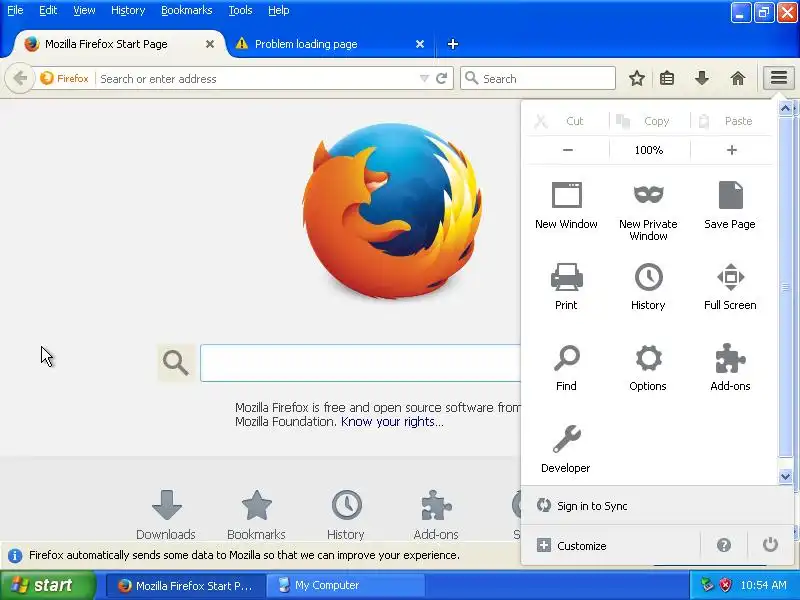The width and height of the screenshot is (800, 600).
Task: Select the Mozilla Firefox Start Page tab
Action: tap(118, 44)
